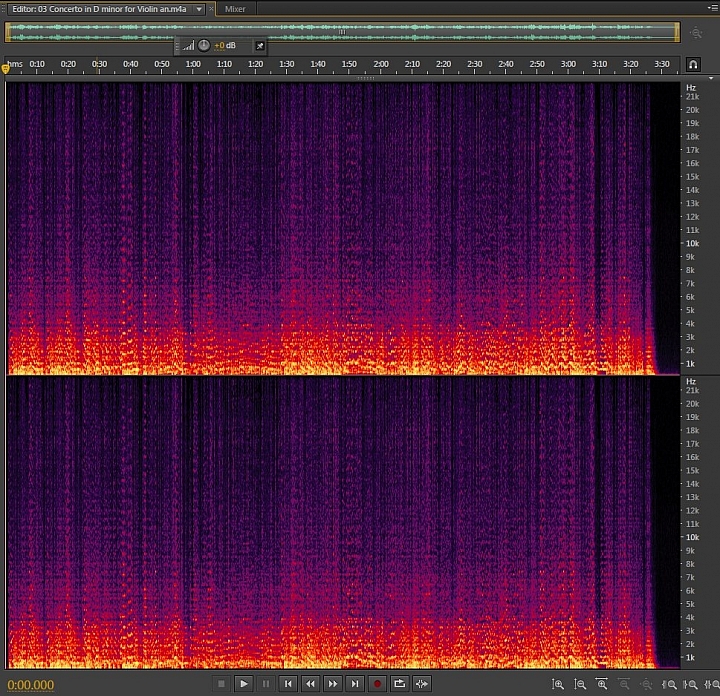Close the Editor panel tab

coord(211,9)
